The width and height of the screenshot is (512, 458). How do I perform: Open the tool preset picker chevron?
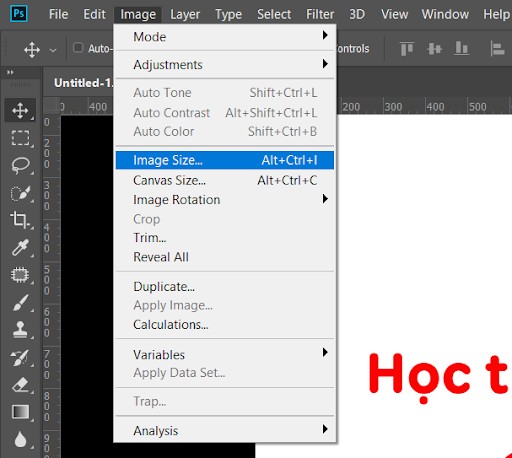(53, 50)
